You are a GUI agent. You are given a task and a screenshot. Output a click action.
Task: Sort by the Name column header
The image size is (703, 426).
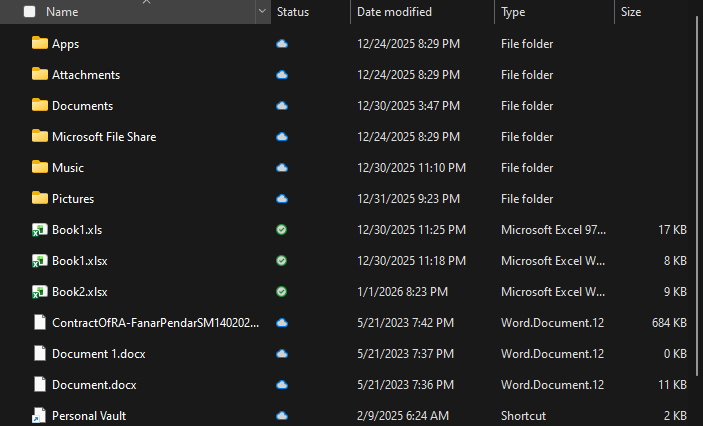point(62,12)
